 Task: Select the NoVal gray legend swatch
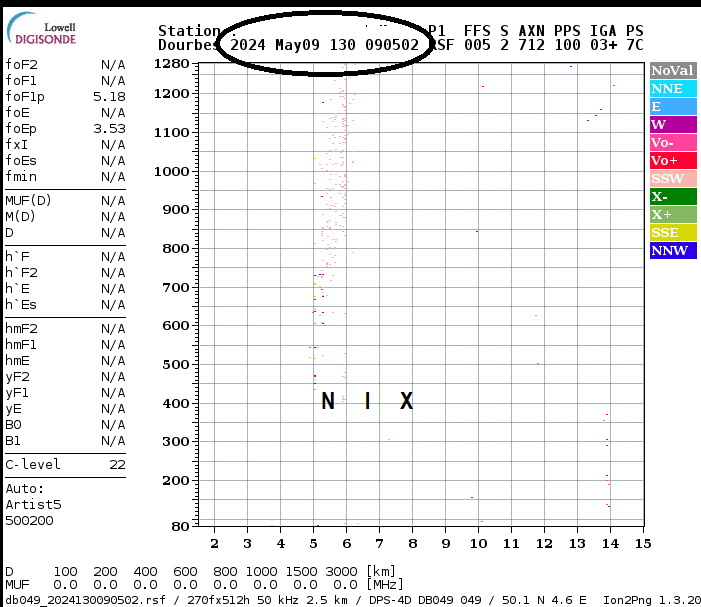point(672,71)
